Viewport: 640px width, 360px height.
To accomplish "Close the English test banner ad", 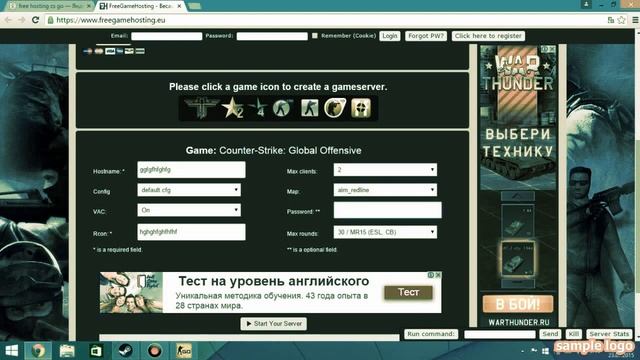I will (438, 275).
